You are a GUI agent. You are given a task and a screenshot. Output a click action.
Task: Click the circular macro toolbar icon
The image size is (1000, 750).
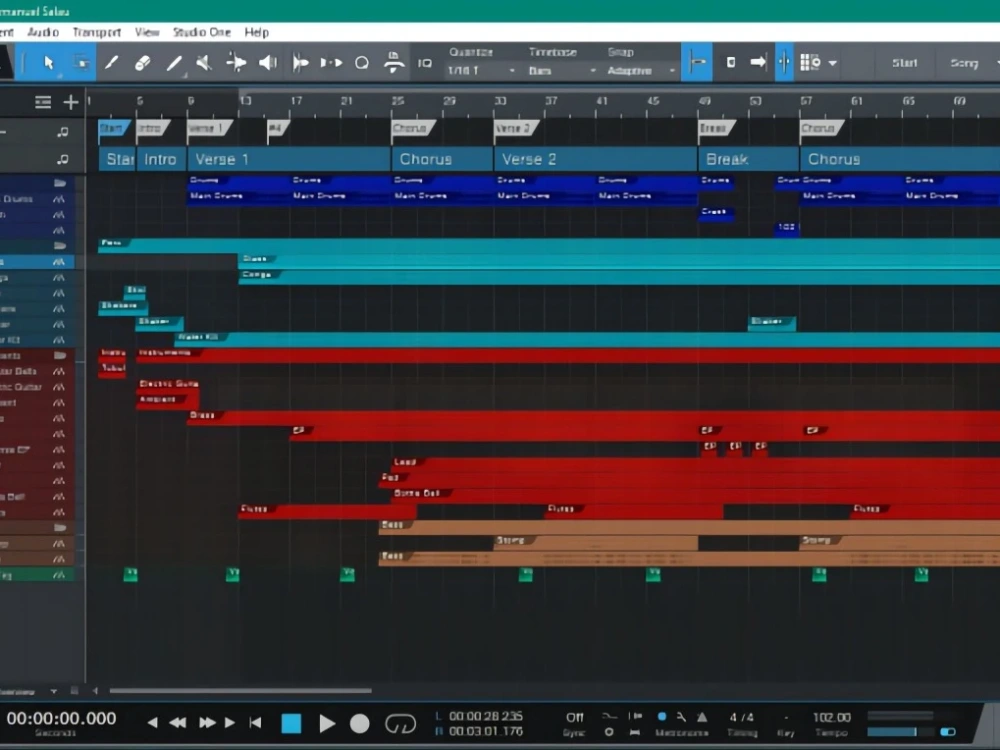tap(362, 62)
